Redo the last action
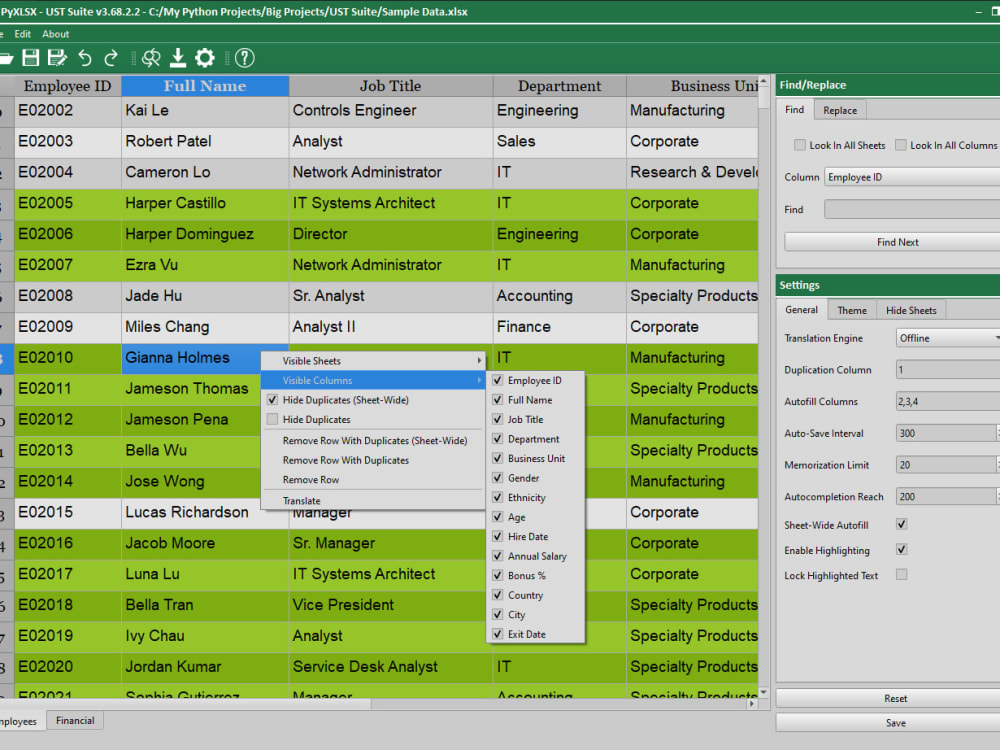 click(x=111, y=58)
